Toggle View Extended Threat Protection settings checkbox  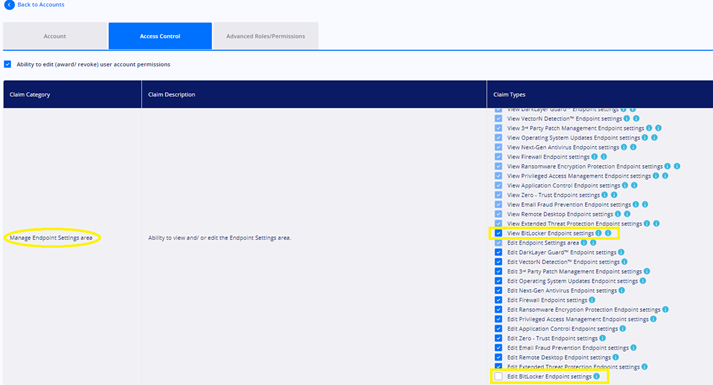[x=498, y=224]
